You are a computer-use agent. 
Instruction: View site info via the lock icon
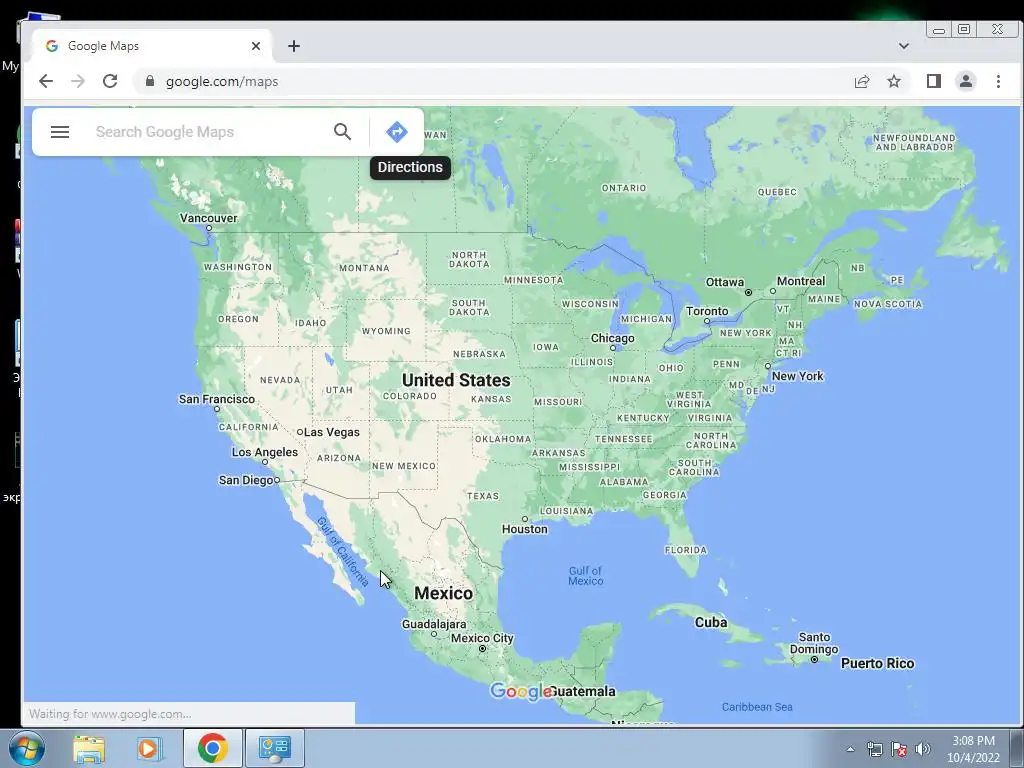pyautogui.click(x=150, y=81)
